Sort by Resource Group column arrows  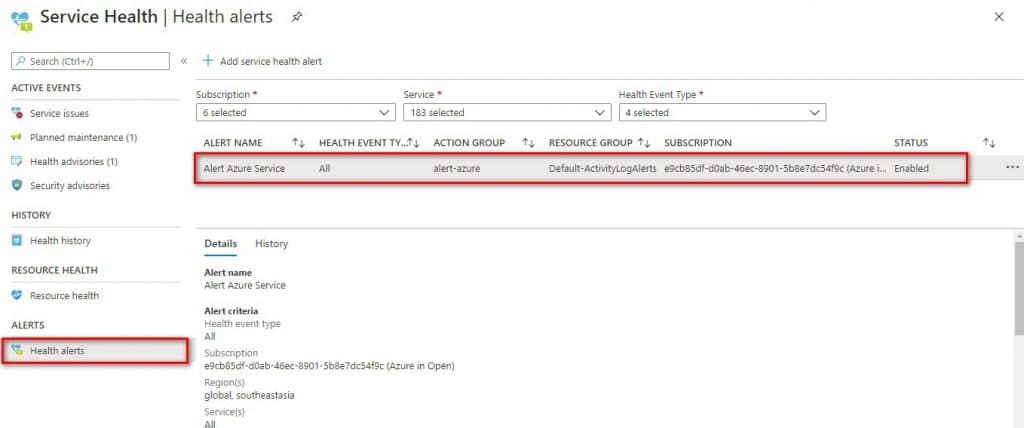644,142
